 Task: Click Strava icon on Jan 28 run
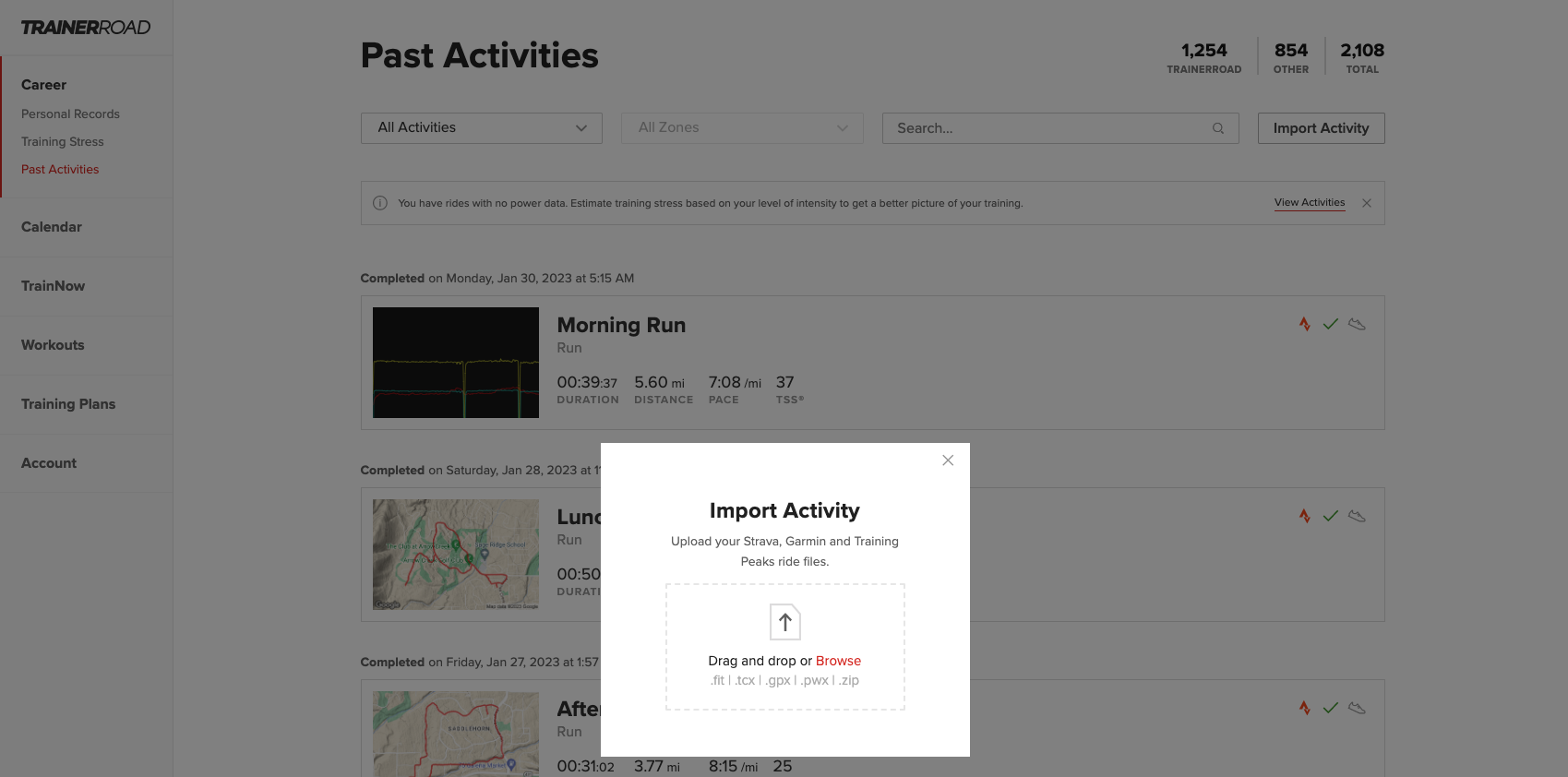point(1305,516)
